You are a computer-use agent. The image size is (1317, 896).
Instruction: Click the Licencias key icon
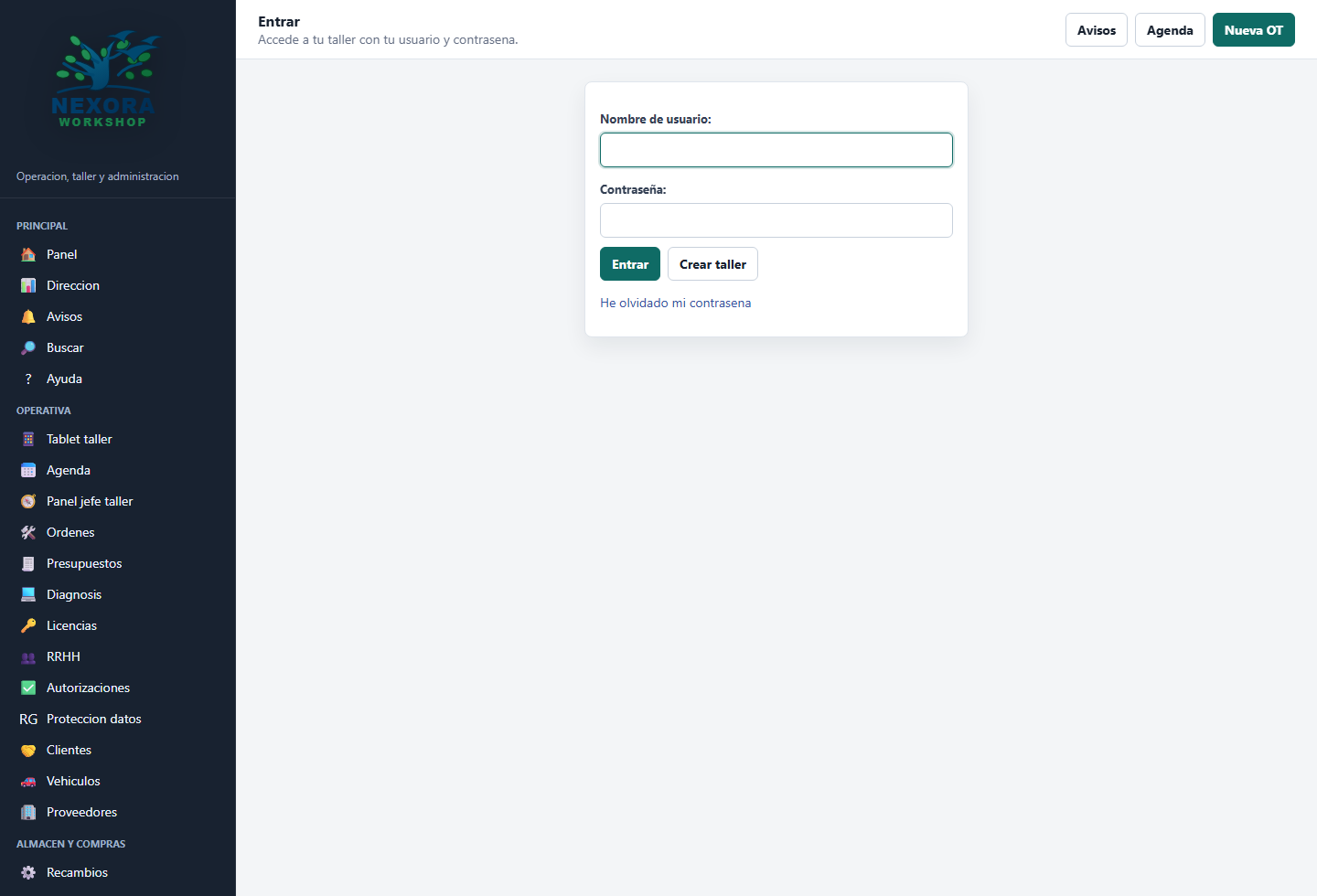(28, 625)
